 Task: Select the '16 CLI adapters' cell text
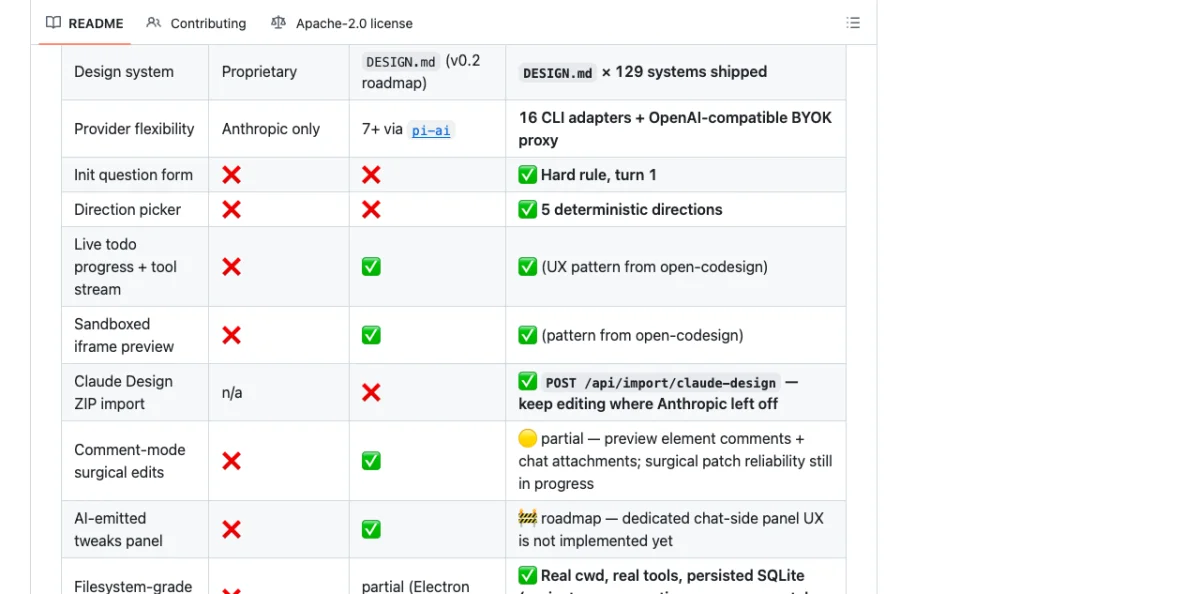[675, 129]
